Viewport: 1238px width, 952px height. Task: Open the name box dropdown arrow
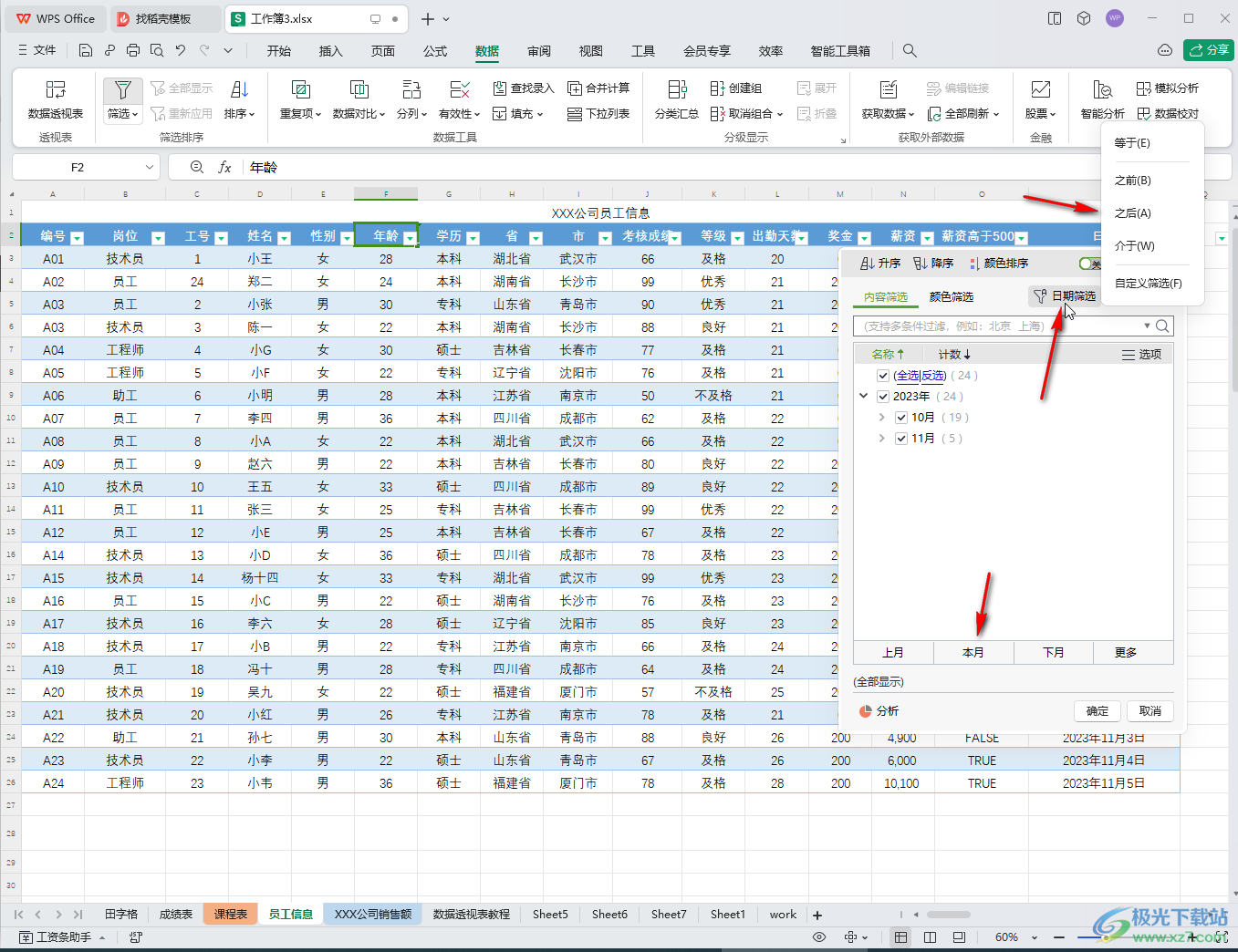[x=150, y=167]
